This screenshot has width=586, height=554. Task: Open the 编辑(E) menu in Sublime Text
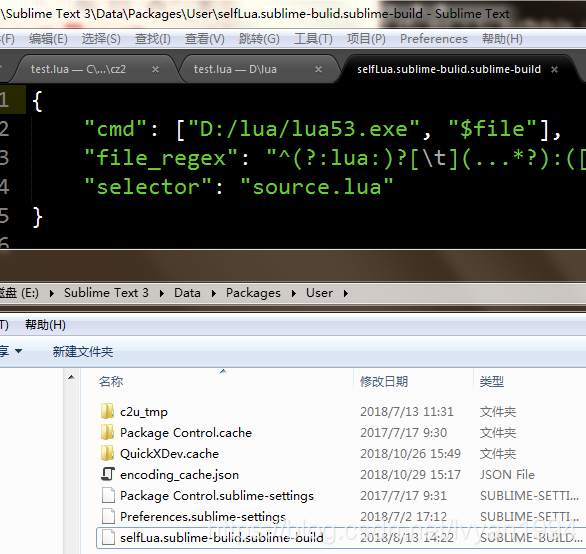click(x=48, y=39)
